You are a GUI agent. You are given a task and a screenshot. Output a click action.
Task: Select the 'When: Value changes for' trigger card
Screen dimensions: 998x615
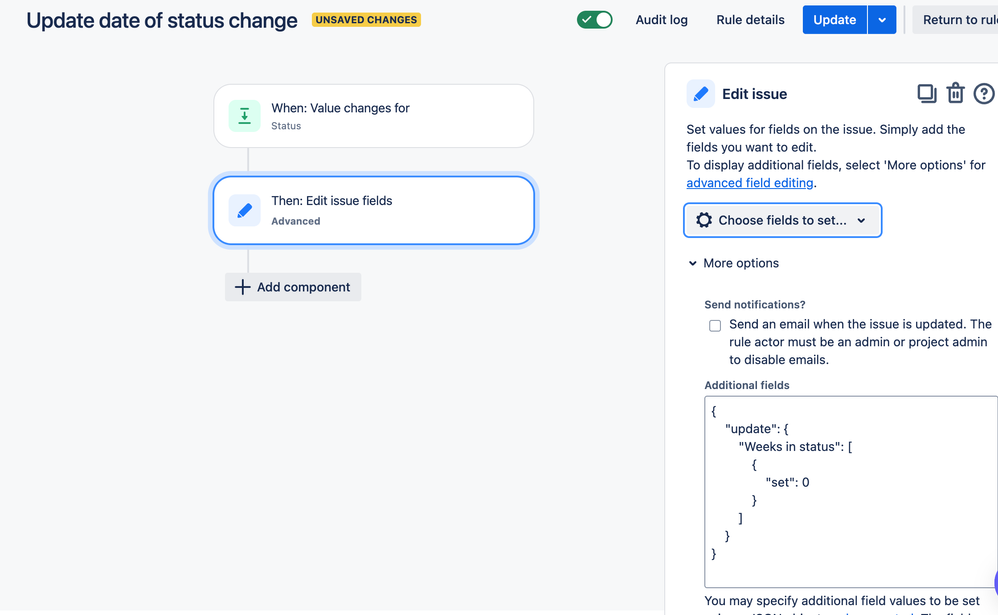coord(374,116)
